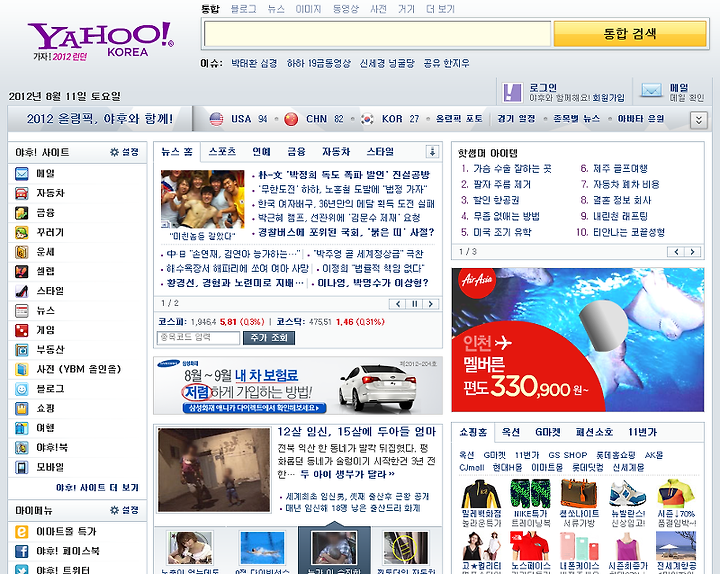Open the YBM dictionary book icon

[x=22, y=369]
